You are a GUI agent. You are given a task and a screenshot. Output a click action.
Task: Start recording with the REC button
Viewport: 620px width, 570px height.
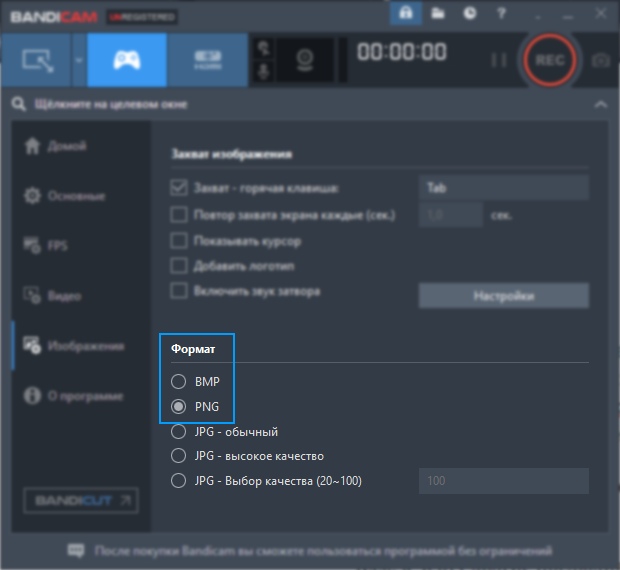(x=550, y=60)
